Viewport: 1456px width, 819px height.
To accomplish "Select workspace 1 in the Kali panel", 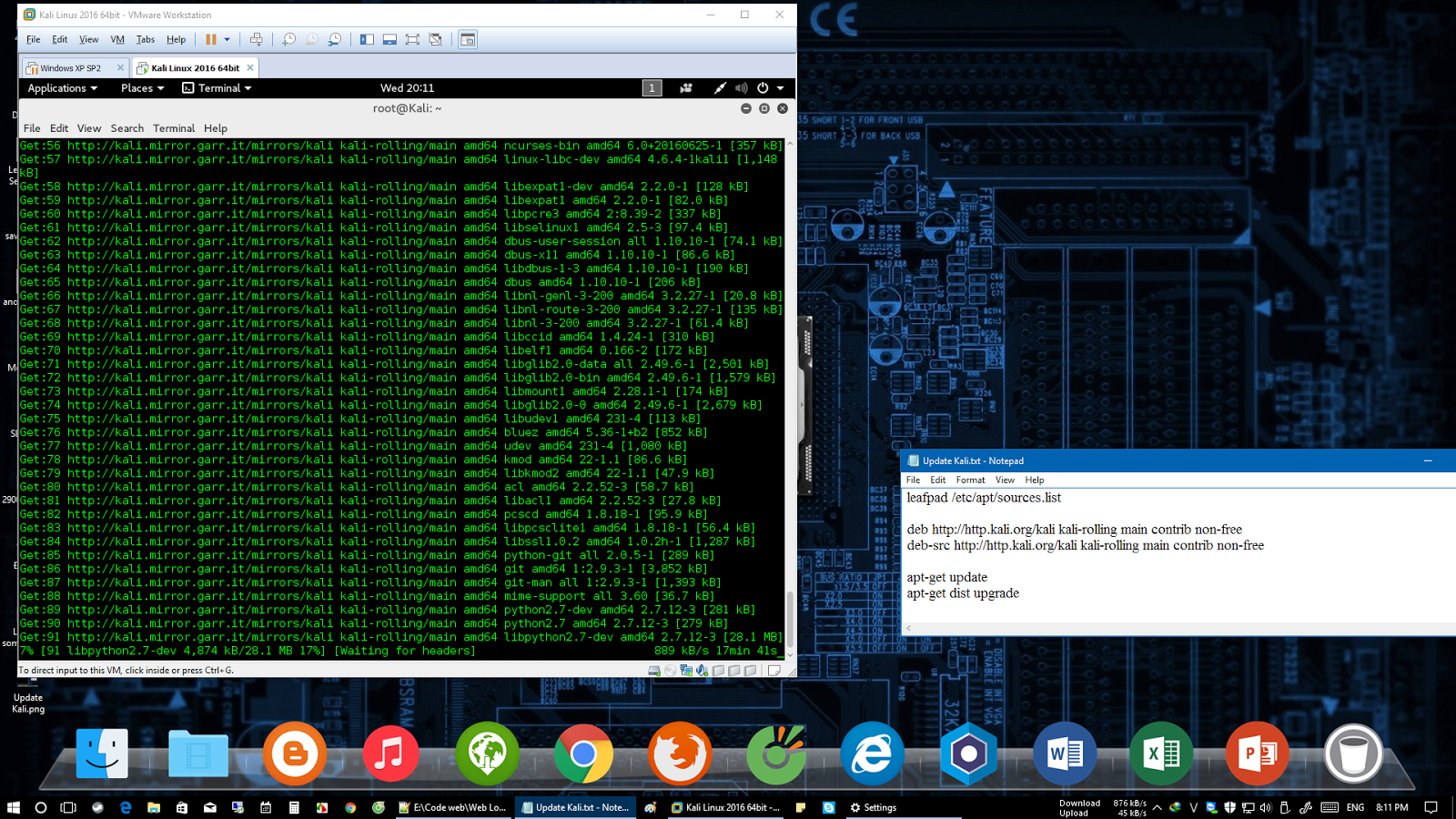I will [652, 87].
